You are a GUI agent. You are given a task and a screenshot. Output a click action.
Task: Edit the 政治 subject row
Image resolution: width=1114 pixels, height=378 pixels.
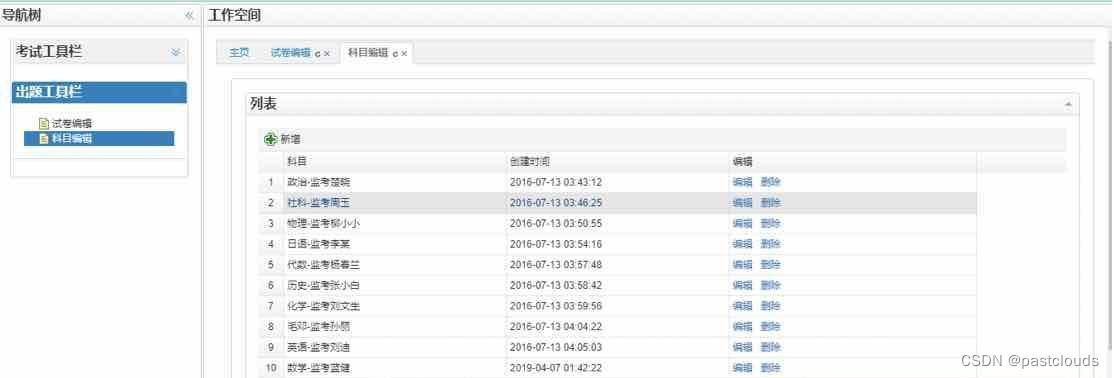pos(742,182)
